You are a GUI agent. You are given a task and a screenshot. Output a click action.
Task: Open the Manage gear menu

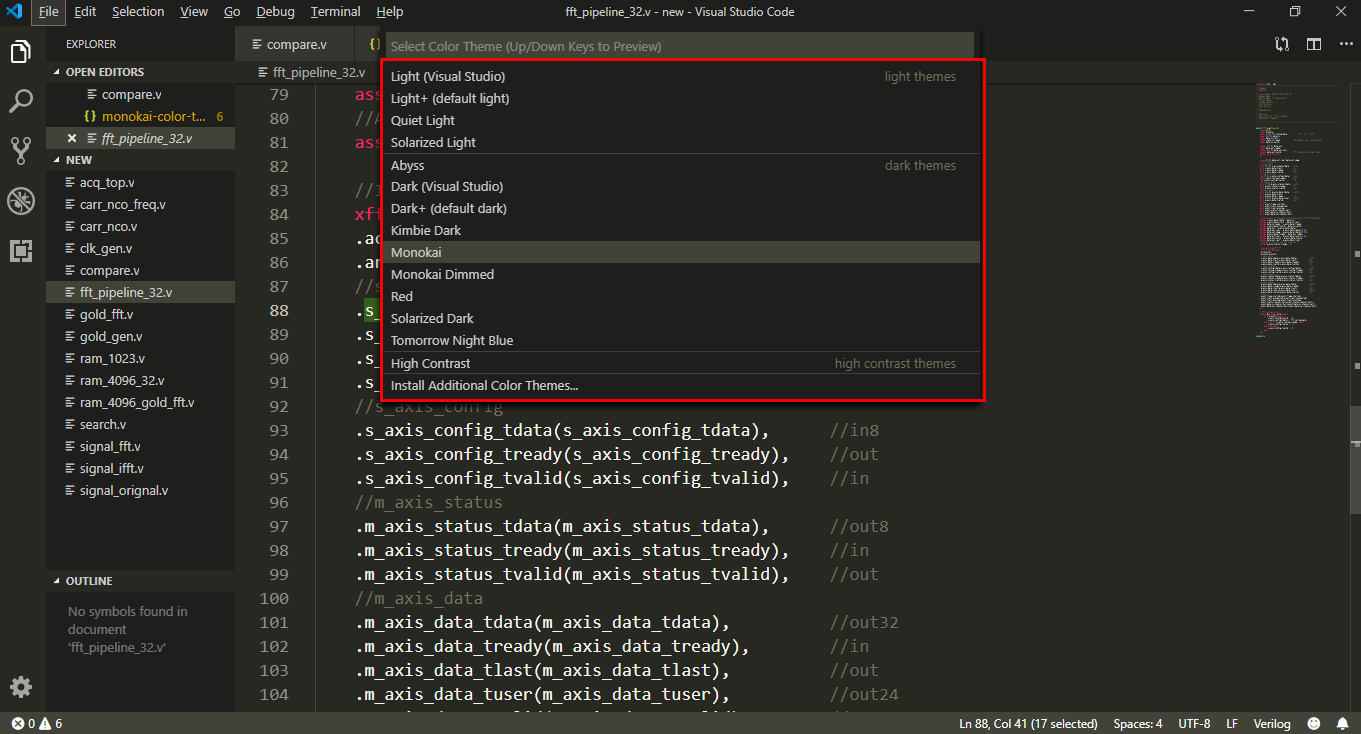pyautogui.click(x=21, y=687)
